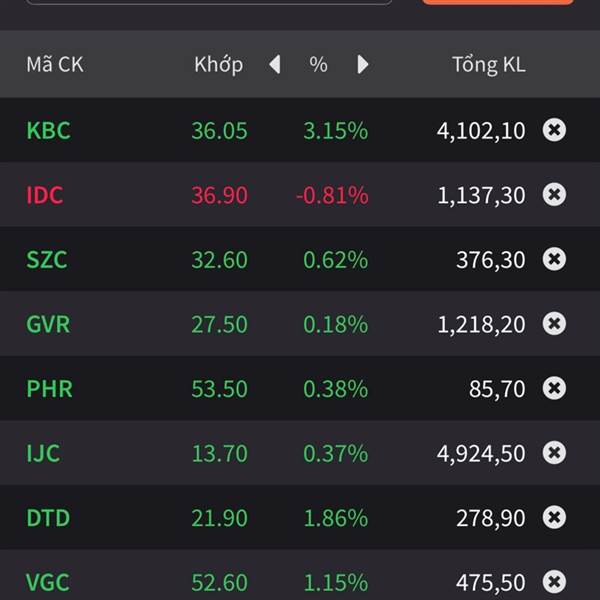Open the IJC matched price 13.70
The image size is (600, 600).
click(220, 453)
